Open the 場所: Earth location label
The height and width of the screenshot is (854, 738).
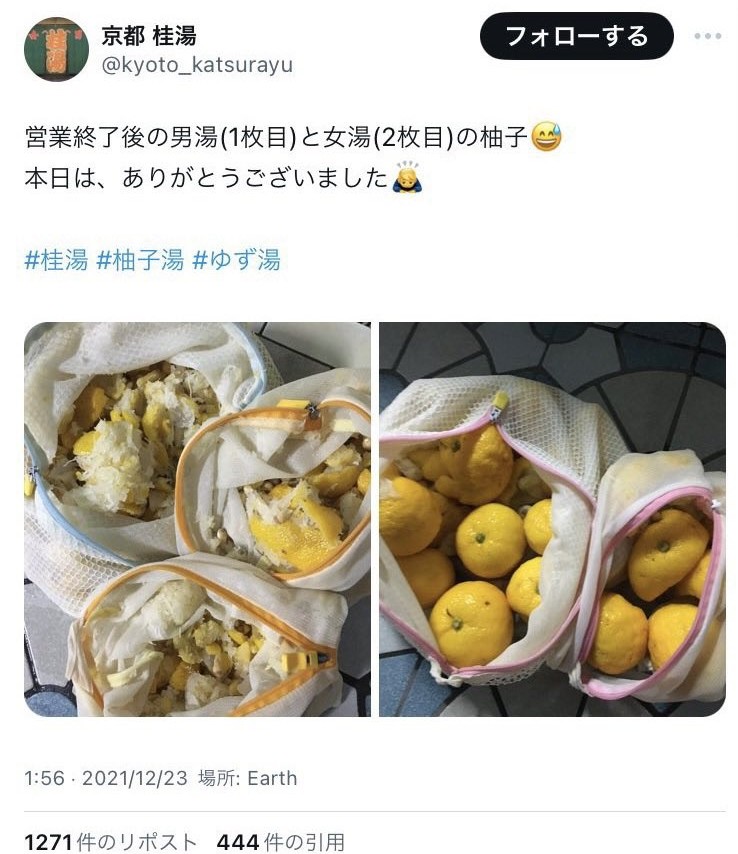pyautogui.click(x=247, y=778)
